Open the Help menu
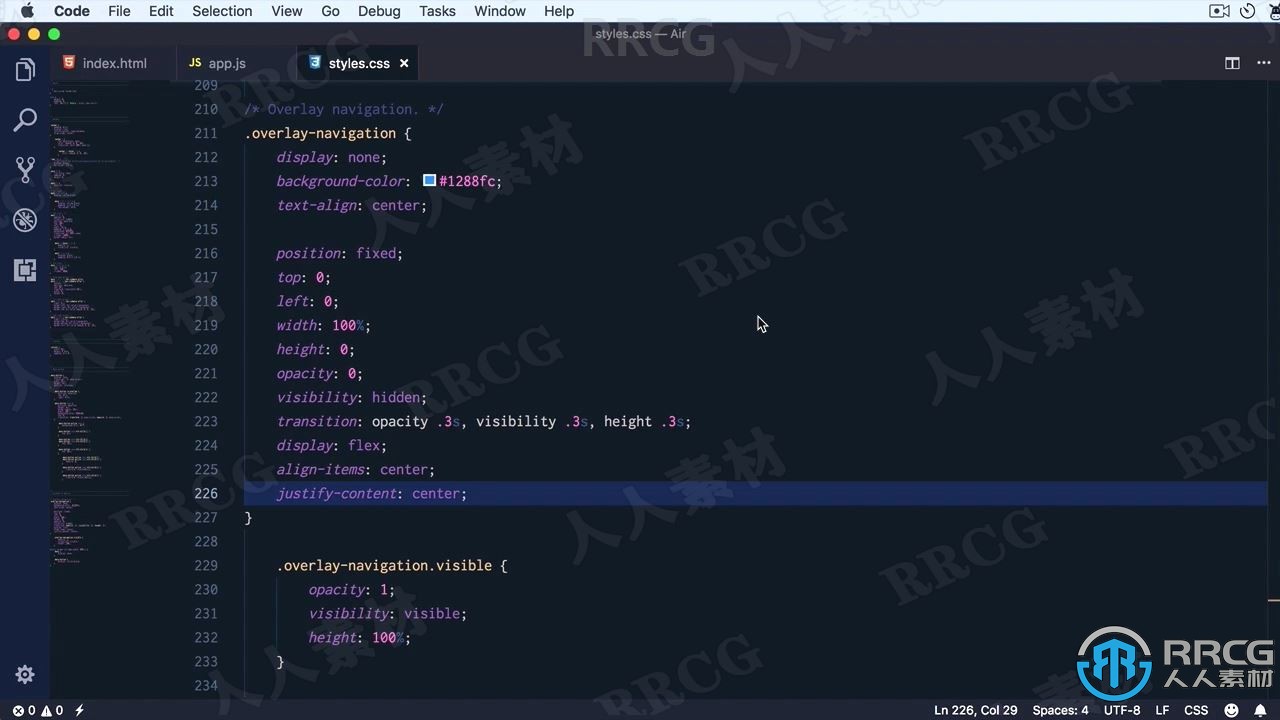The image size is (1280, 720). tap(559, 11)
